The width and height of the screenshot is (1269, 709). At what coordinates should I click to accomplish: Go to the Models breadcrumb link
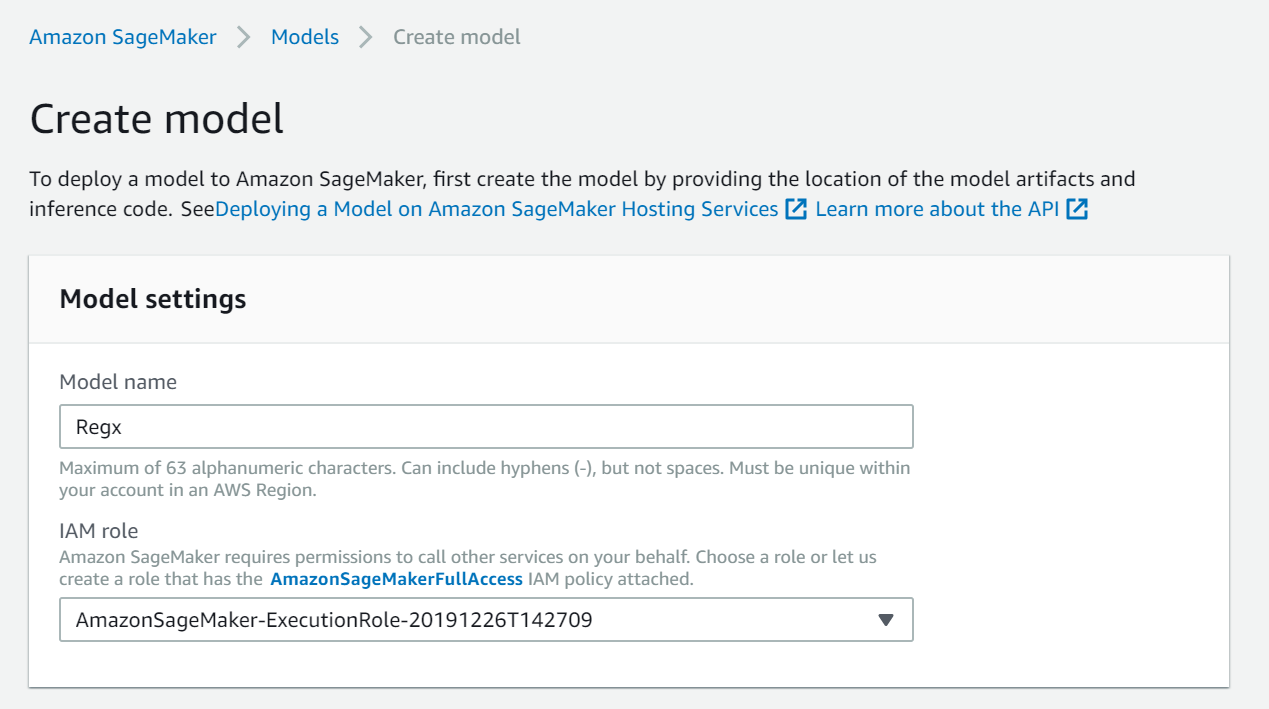pos(305,37)
